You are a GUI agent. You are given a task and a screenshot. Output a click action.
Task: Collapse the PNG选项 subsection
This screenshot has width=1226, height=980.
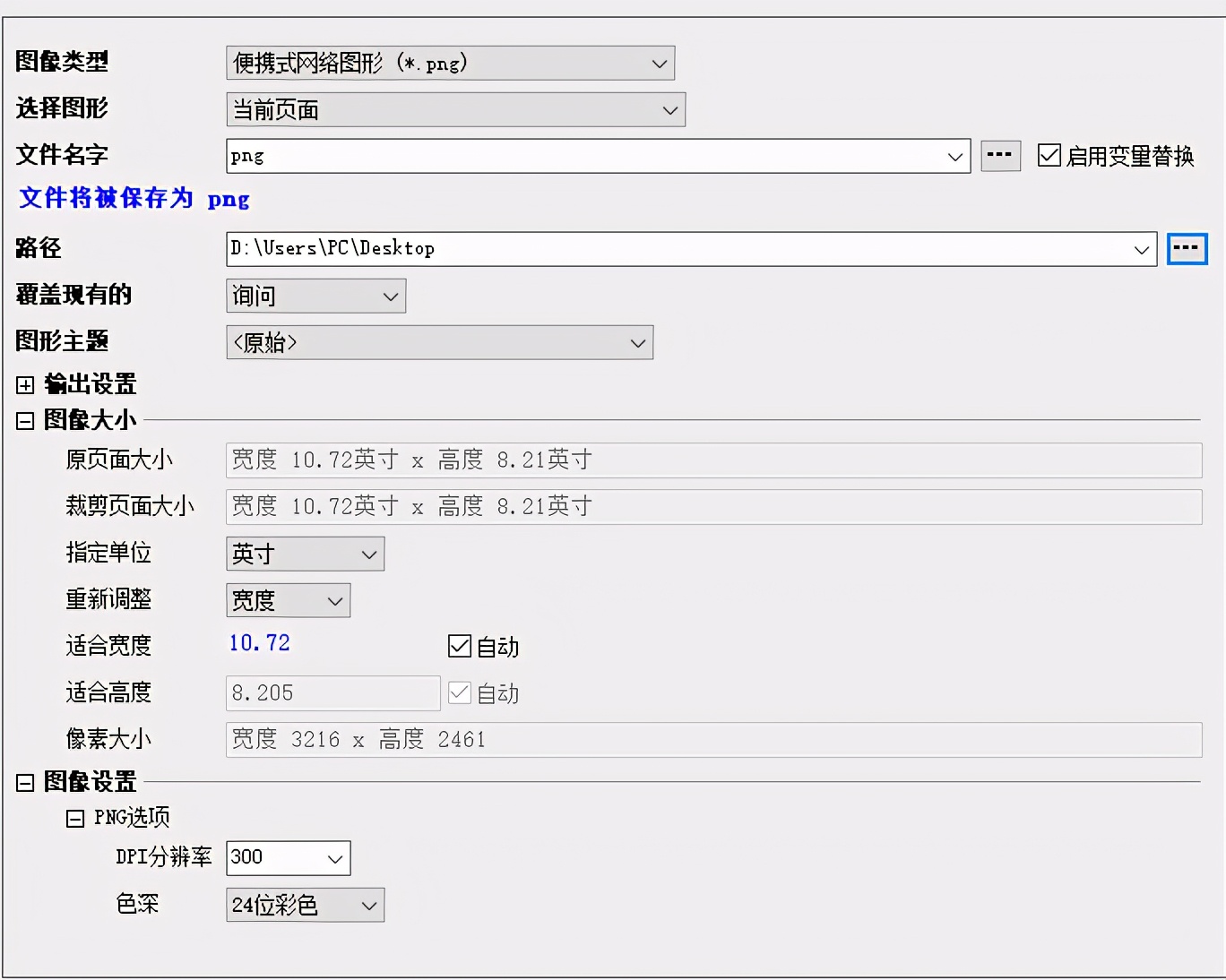click(75, 819)
